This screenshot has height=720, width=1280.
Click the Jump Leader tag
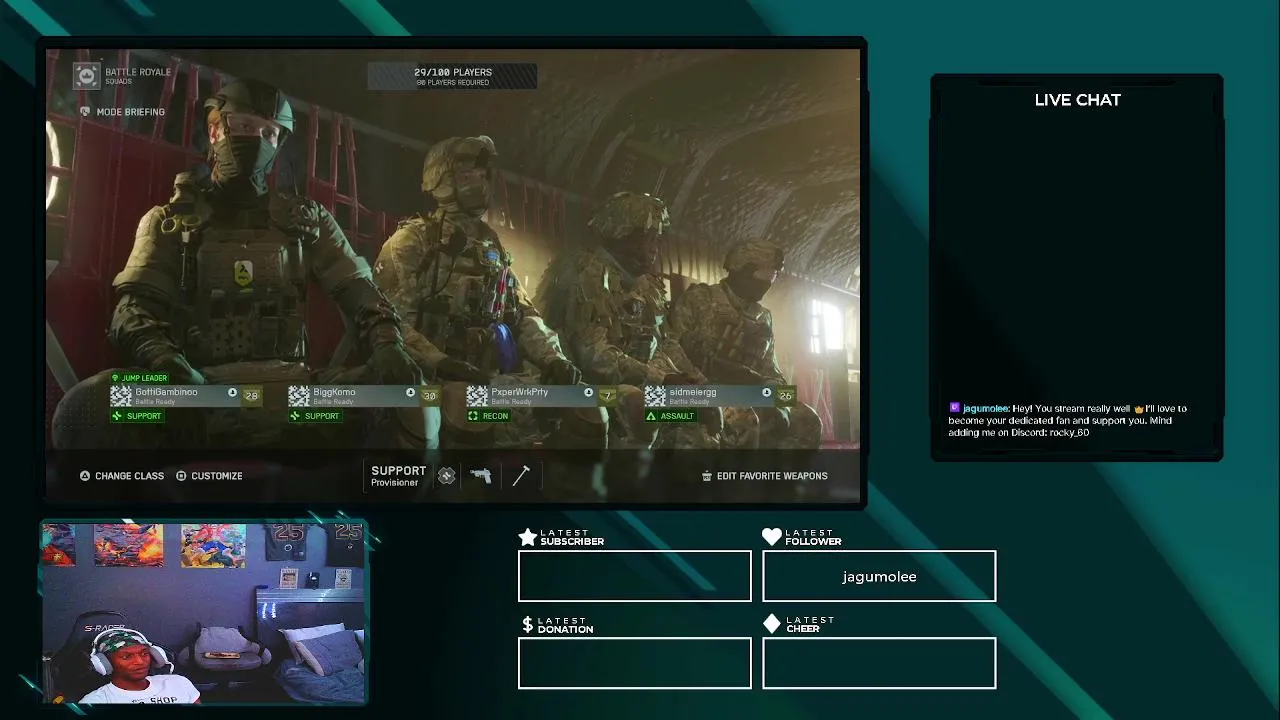pyautogui.click(x=139, y=378)
